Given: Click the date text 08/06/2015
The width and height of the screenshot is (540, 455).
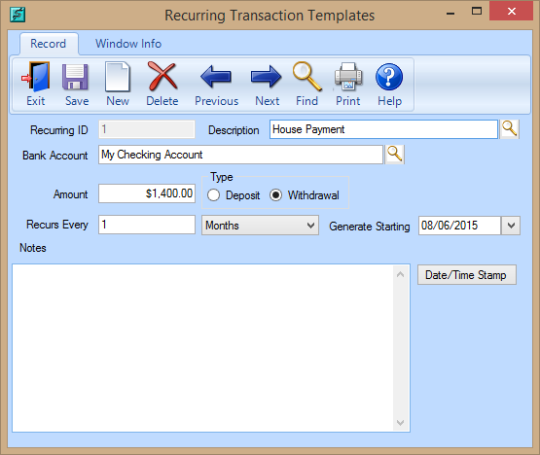Looking at the screenshot, I should tap(449, 226).
